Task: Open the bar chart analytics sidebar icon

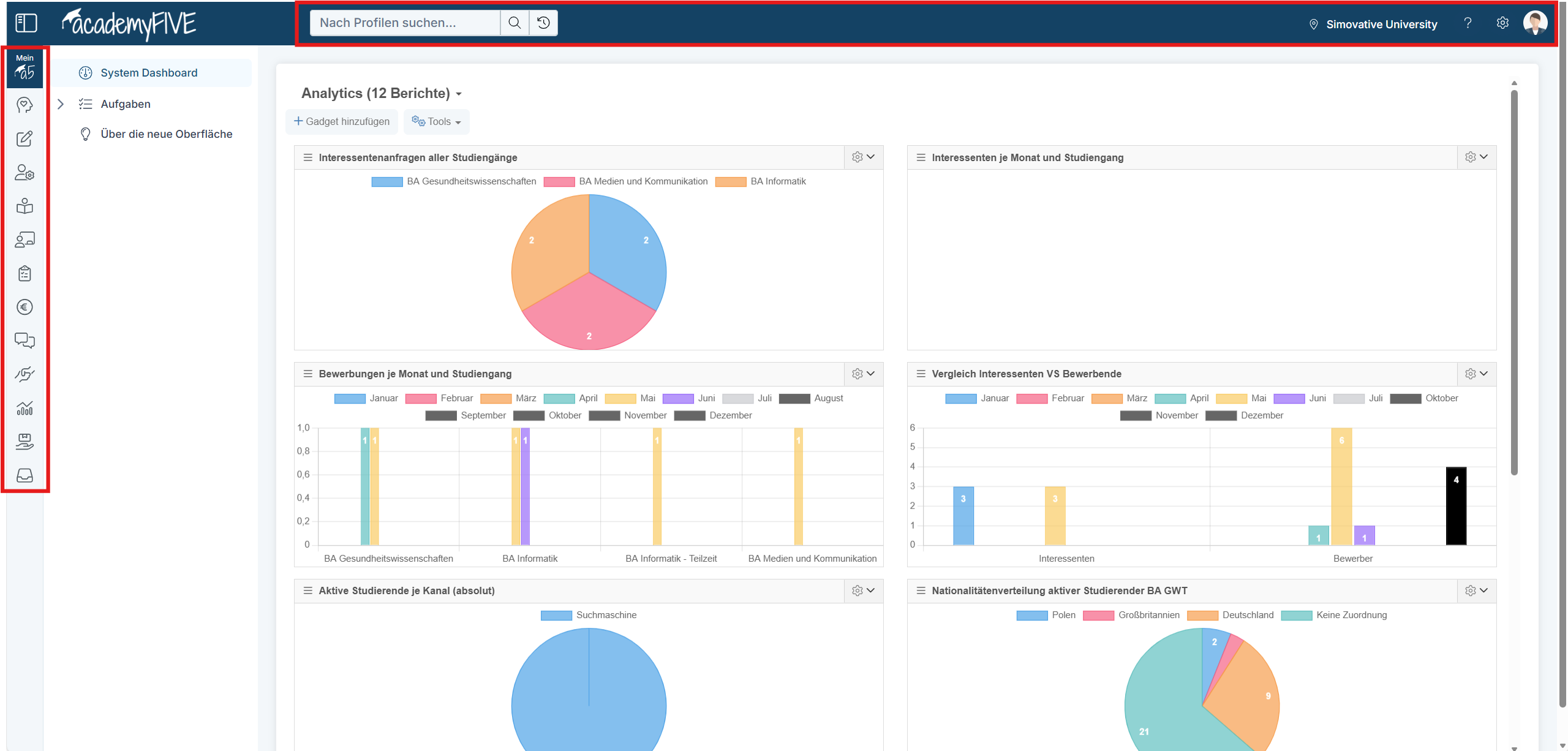Action: 24,408
